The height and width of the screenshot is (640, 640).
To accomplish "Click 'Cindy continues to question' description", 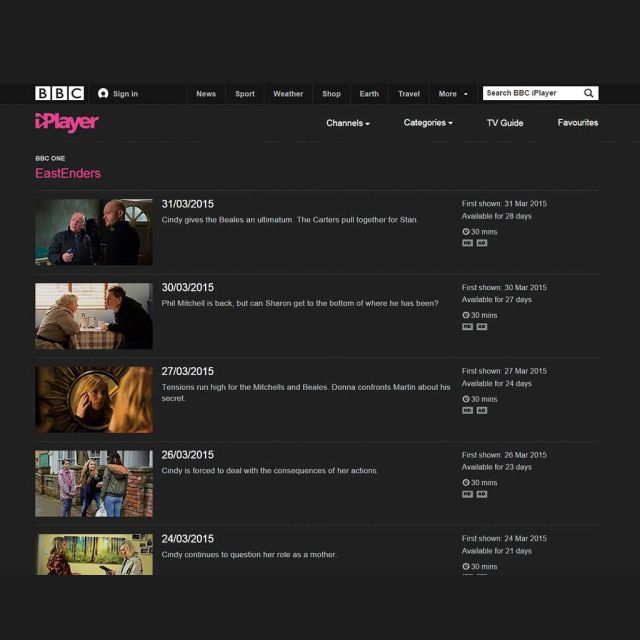I will coord(249,554).
